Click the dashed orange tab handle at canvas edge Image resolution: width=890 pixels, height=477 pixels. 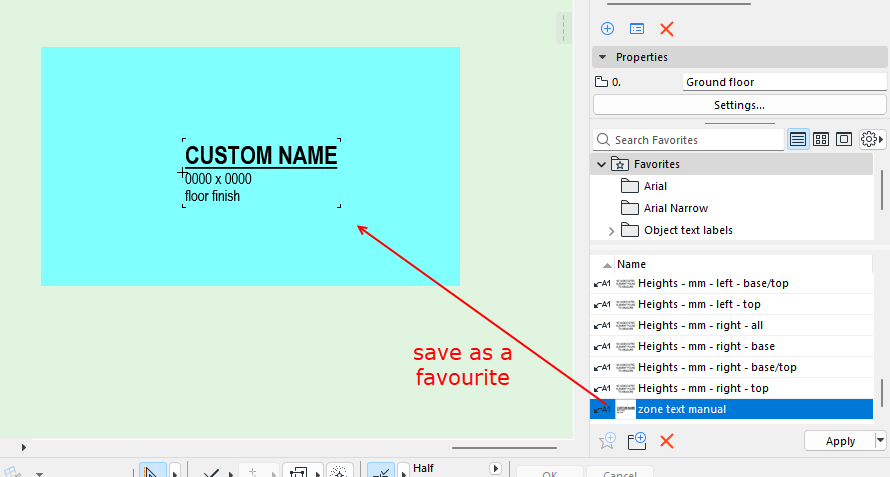pyautogui.click(x=563, y=28)
